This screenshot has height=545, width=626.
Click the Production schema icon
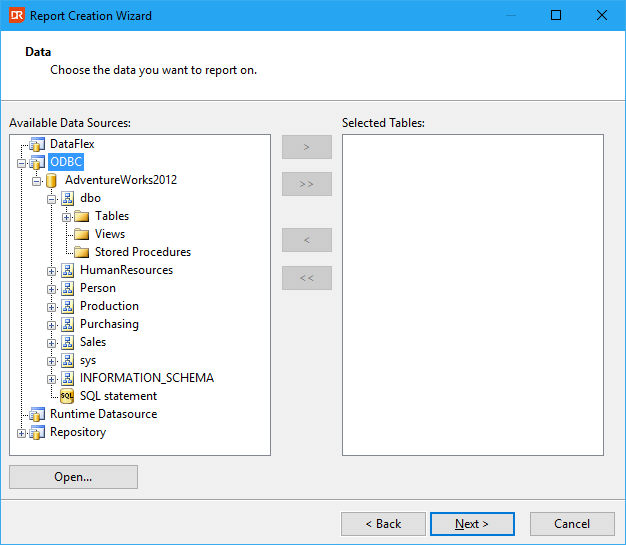[67, 306]
